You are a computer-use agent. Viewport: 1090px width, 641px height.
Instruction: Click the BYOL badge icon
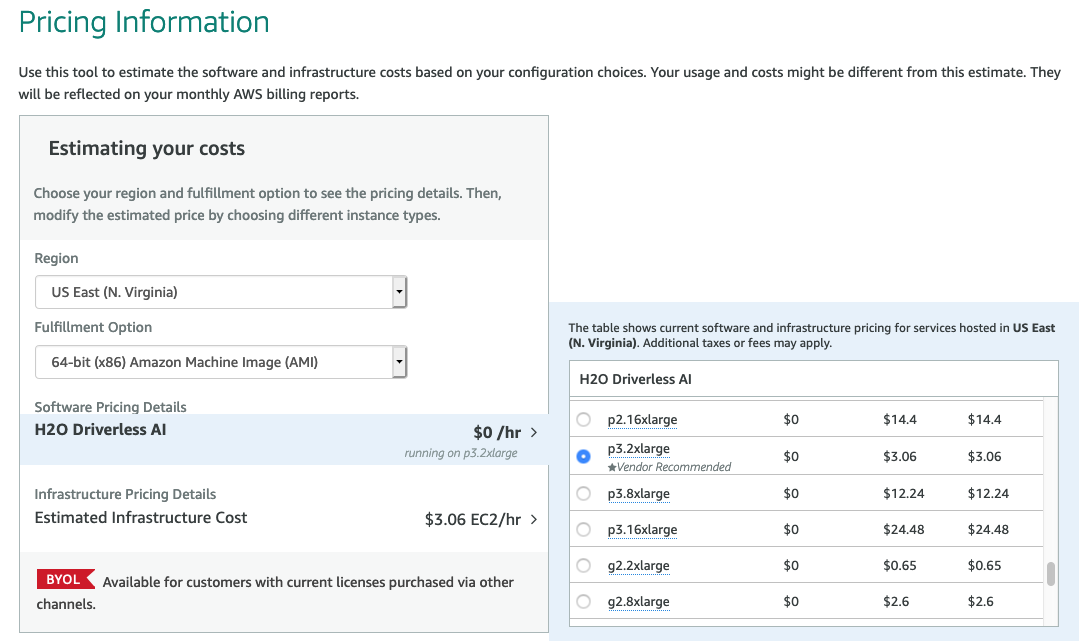[66, 579]
